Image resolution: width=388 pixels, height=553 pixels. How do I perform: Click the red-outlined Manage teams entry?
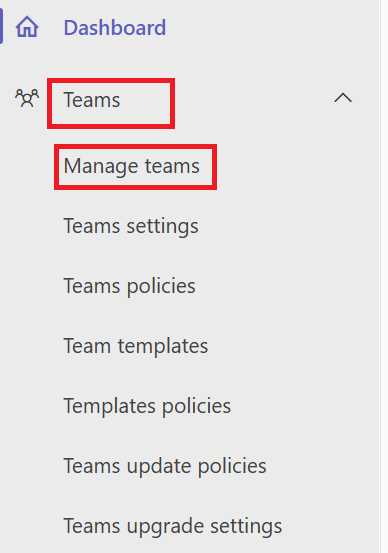click(x=135, y=167)
